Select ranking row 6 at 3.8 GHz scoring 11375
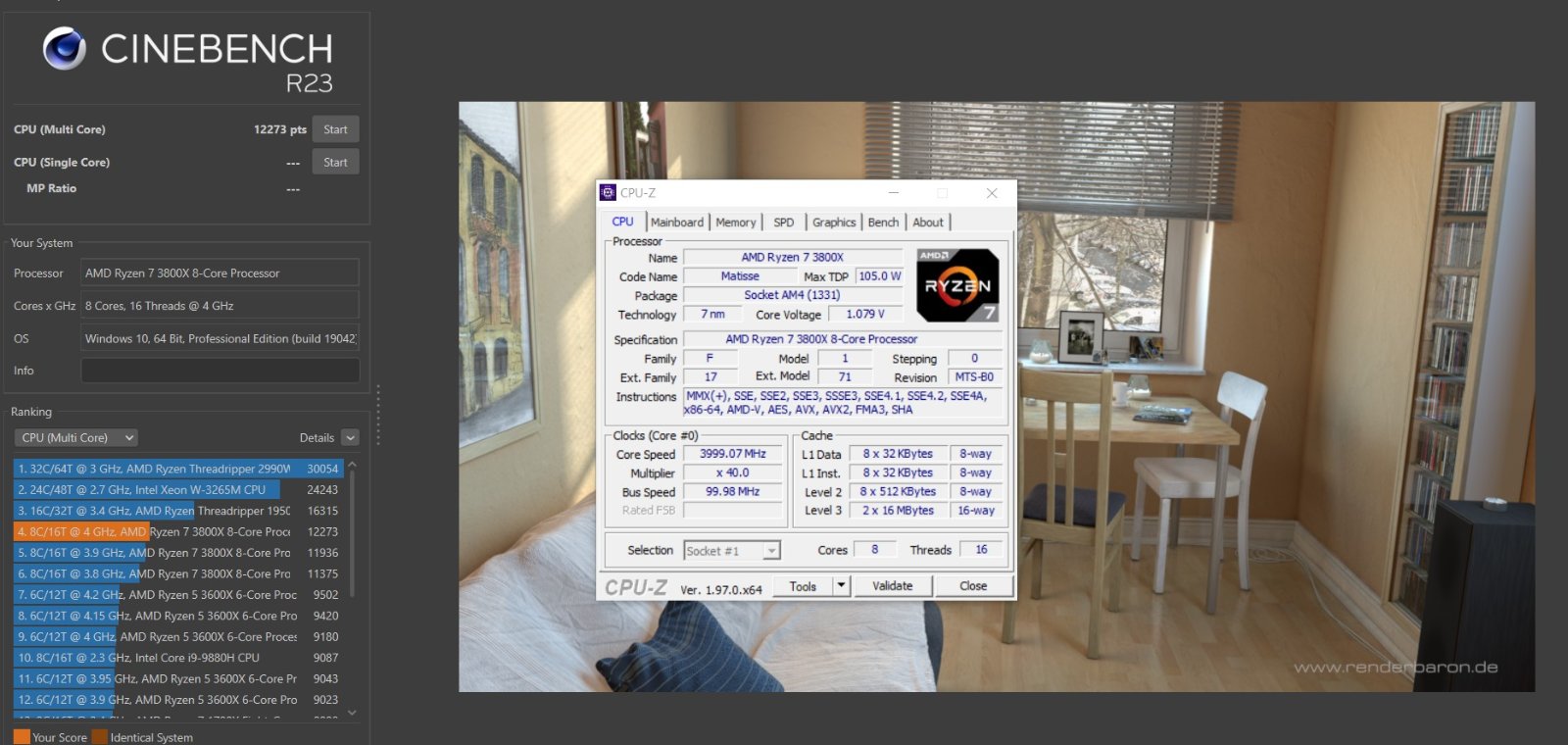Viewport: 1568px width, 745px height. tap(178, 573)
